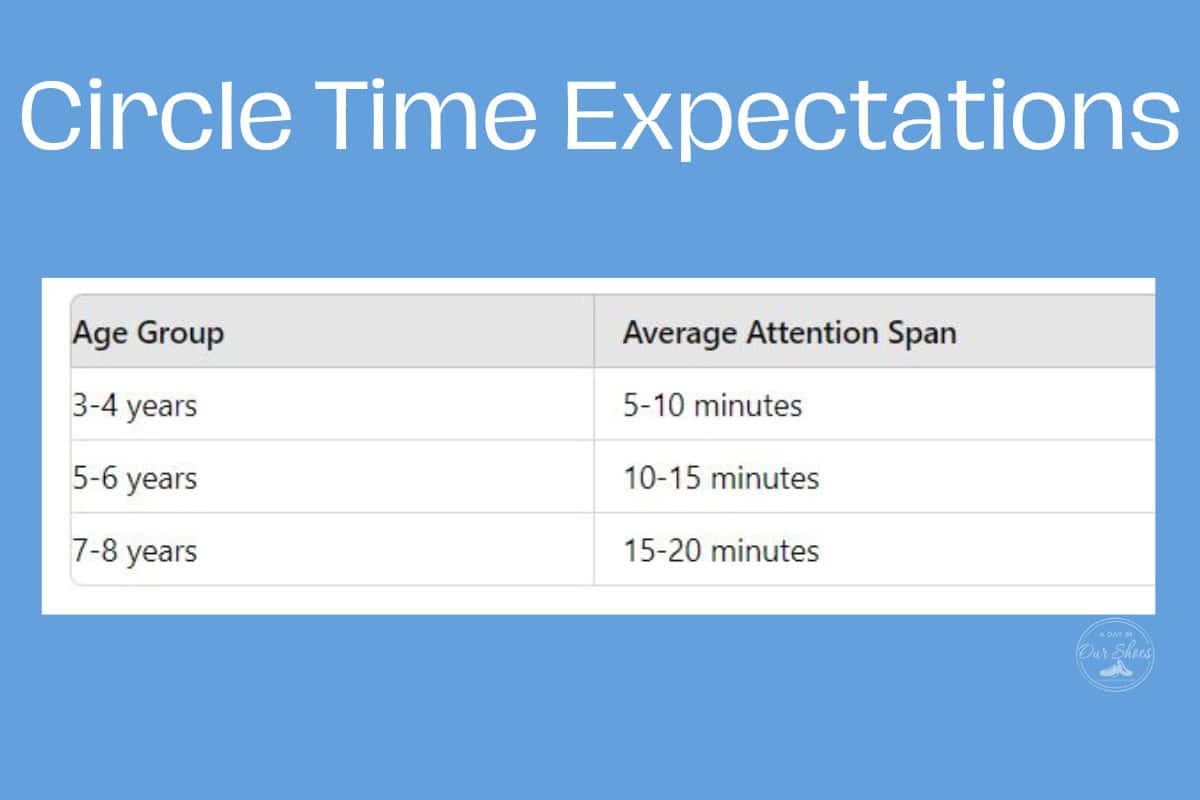The width and height of the screenshot is (1200, 800).
Task: Click "minutes" in the 15-20 minutes cell
Action: pos(765,551)
